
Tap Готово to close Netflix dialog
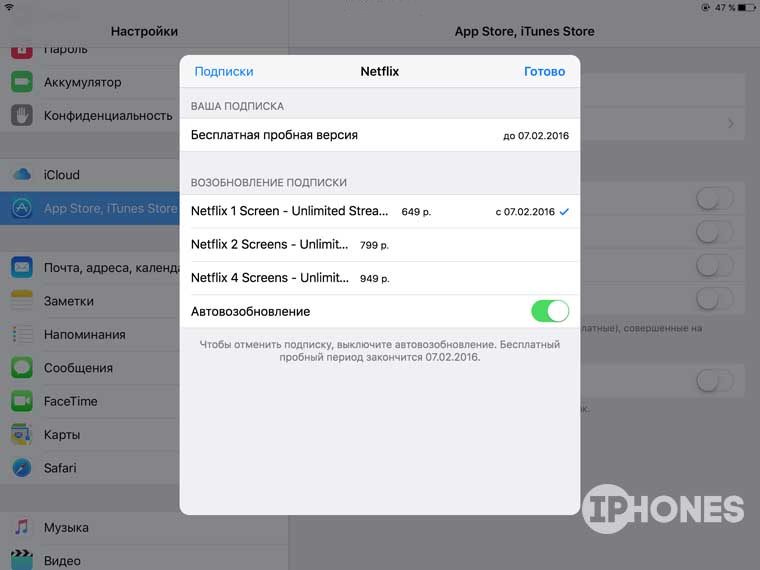(544, 71)
